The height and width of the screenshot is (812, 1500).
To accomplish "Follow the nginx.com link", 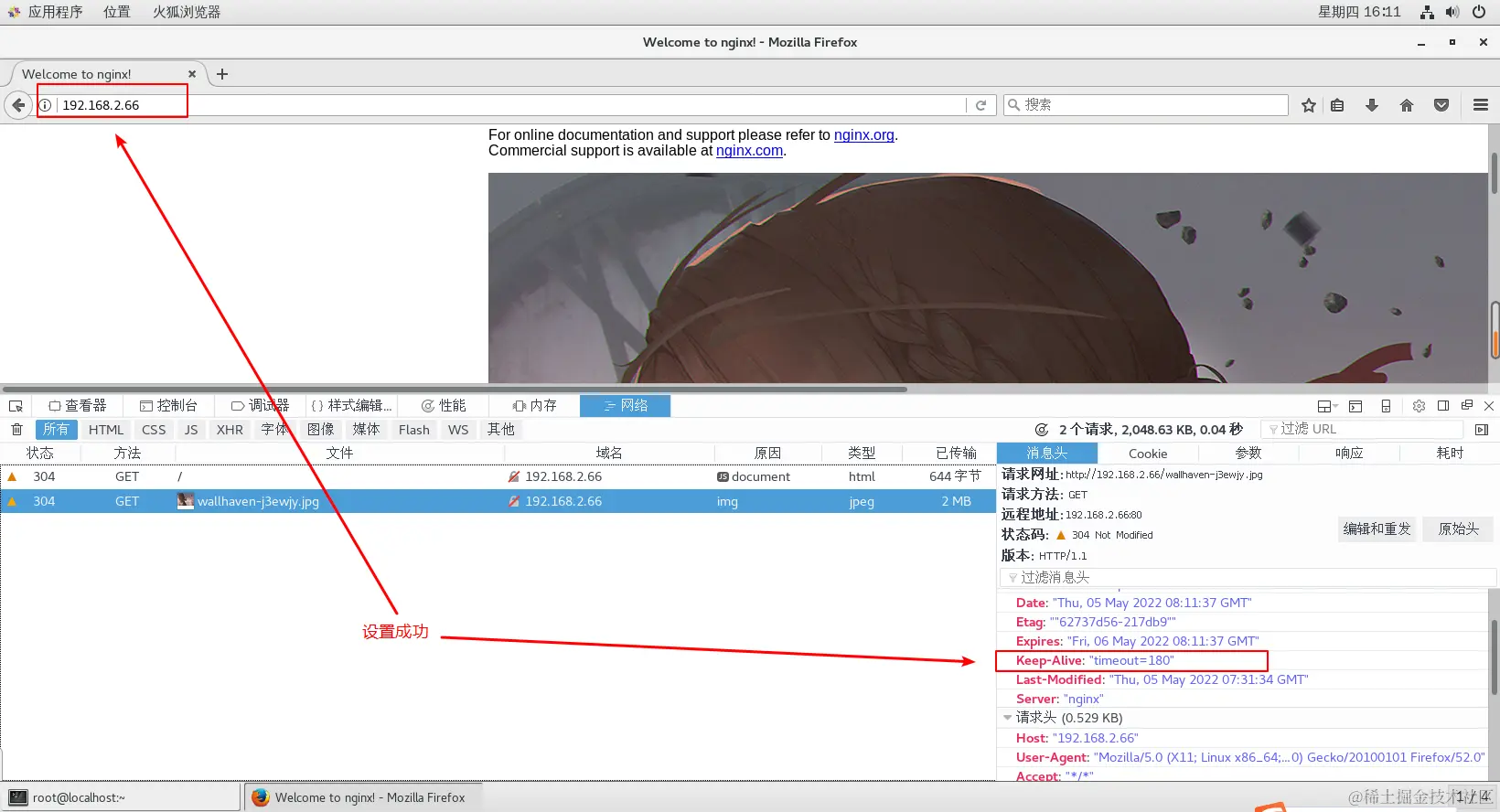I will [749, 151].
